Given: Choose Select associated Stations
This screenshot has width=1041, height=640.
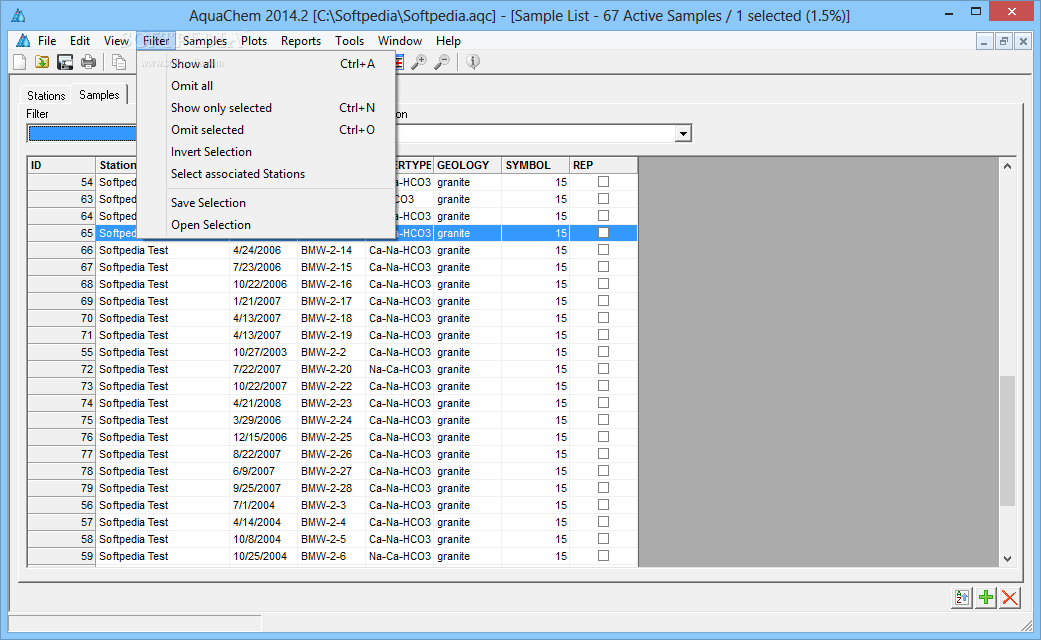Looking at the screenshot, I should click(266, 173).
